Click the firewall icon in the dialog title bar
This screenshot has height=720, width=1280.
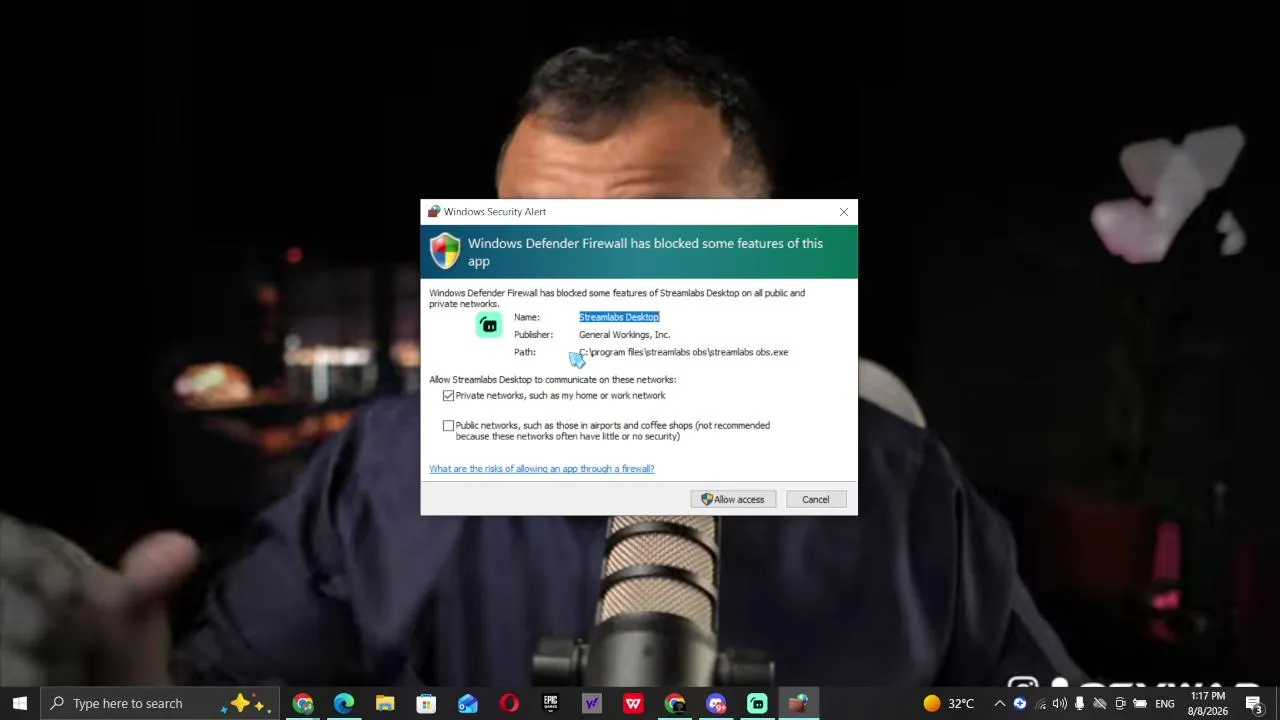pyautogui.click(x=434, y=212)
